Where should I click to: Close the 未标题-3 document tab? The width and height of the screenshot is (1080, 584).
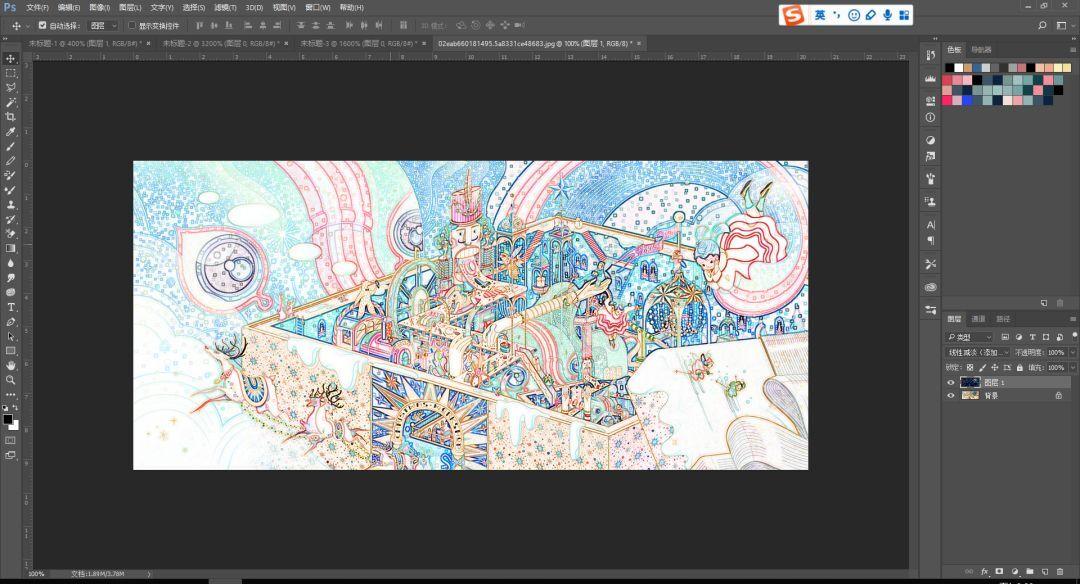pos(424,43)
